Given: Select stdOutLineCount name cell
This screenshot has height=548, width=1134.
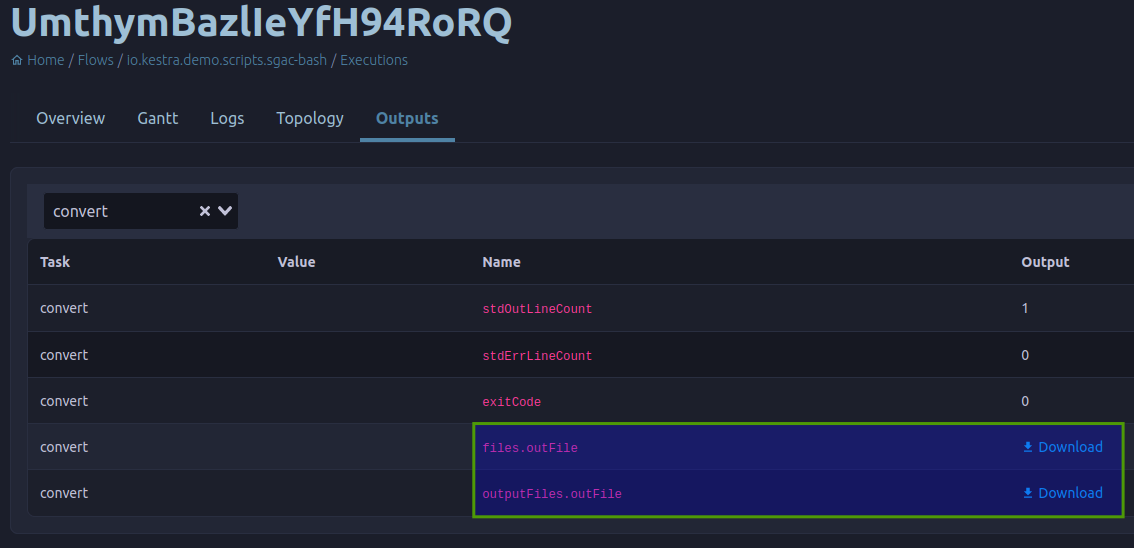Looking at the screenshot, I should (x=537, y=309).
